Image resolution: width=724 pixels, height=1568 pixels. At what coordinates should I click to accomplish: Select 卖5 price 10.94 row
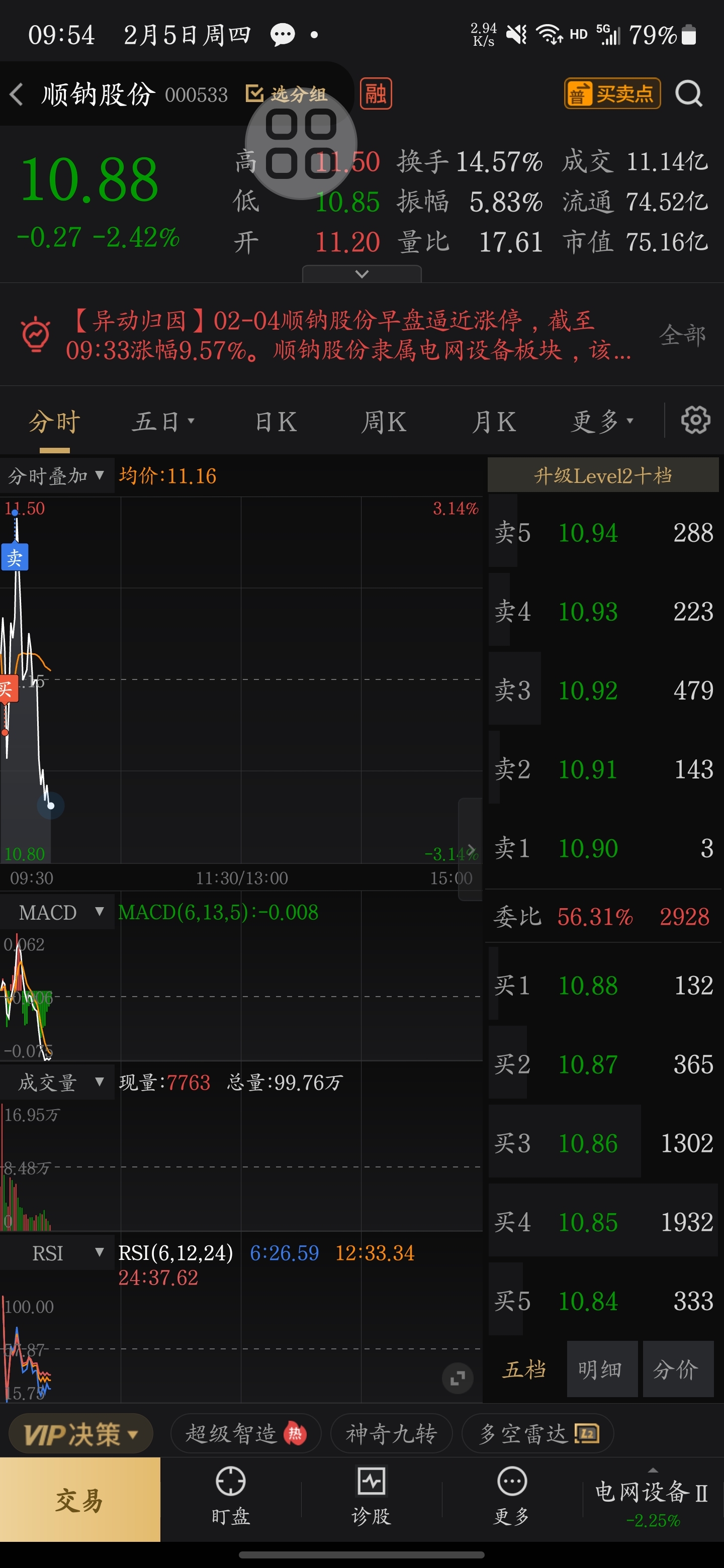[603, 533]
